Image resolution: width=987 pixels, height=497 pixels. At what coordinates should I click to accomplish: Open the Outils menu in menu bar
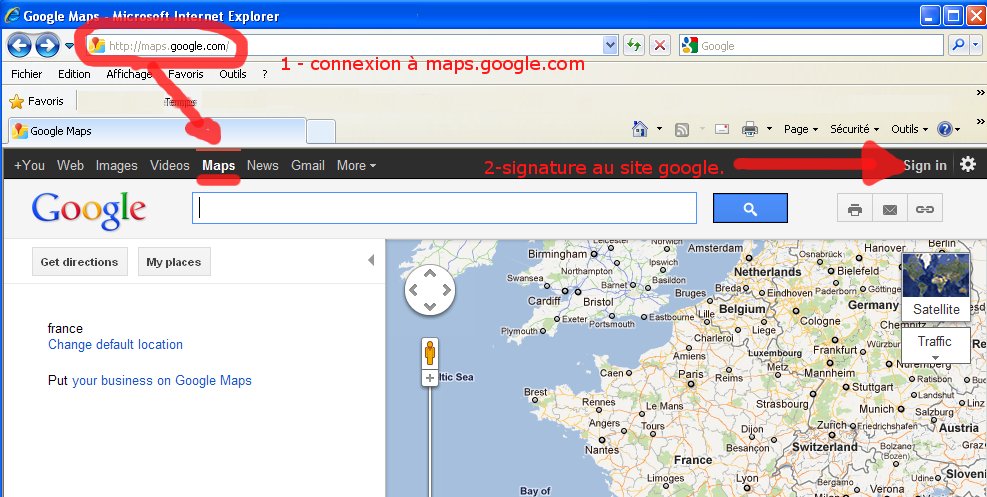232,74
